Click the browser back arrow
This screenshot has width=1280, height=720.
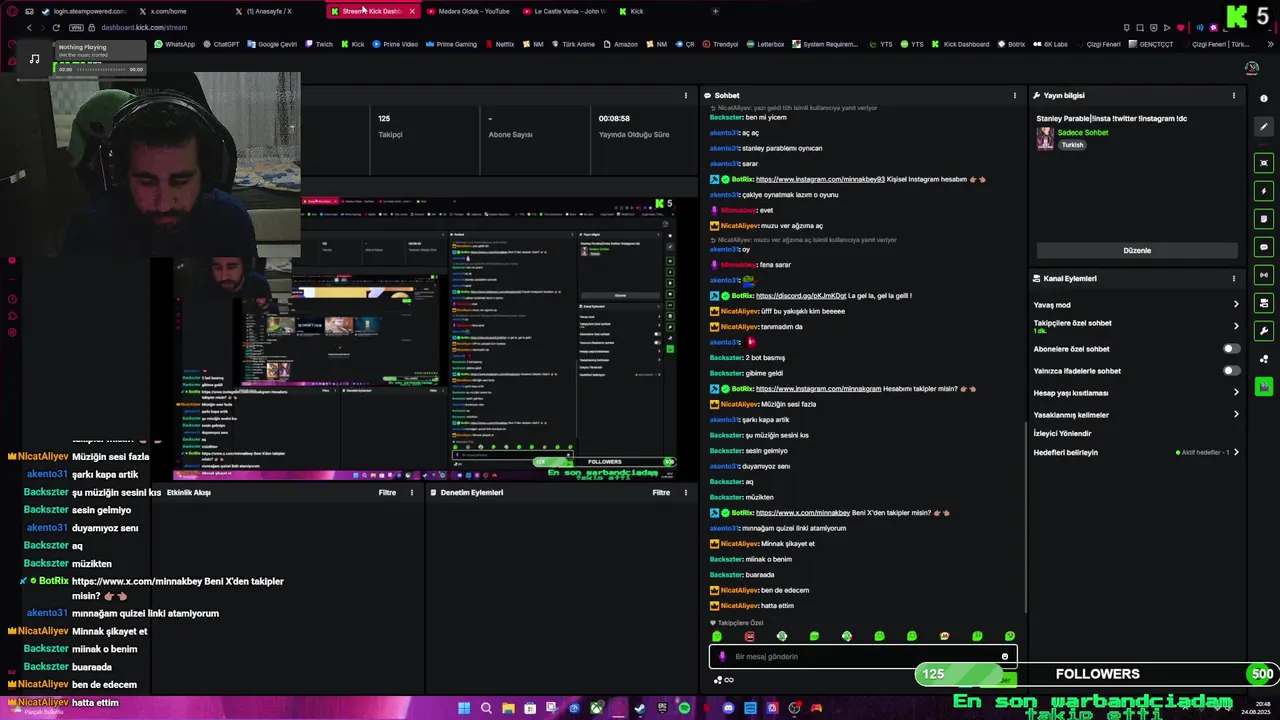(x=29, y=28)
